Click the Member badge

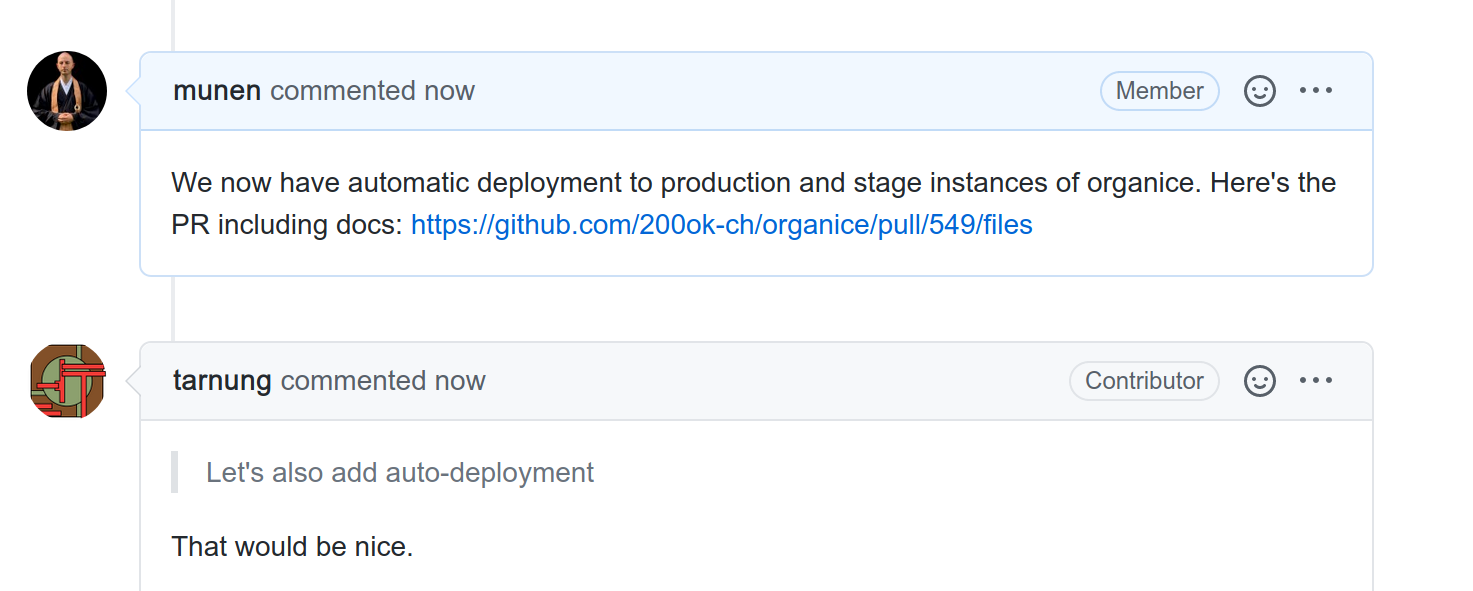pos(1159,91)
